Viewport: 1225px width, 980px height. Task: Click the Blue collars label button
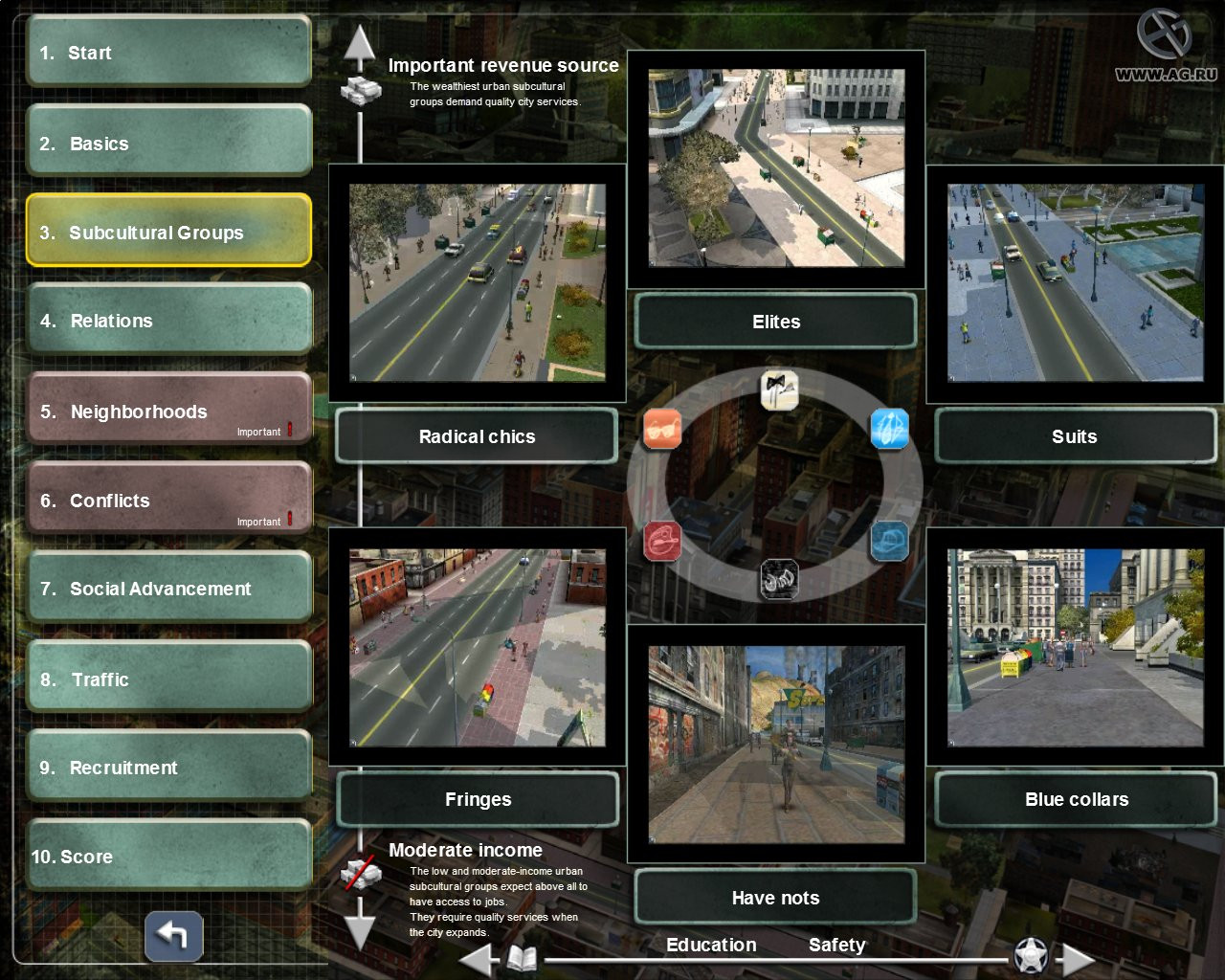pyautogui.click(x=1076, y=799)
